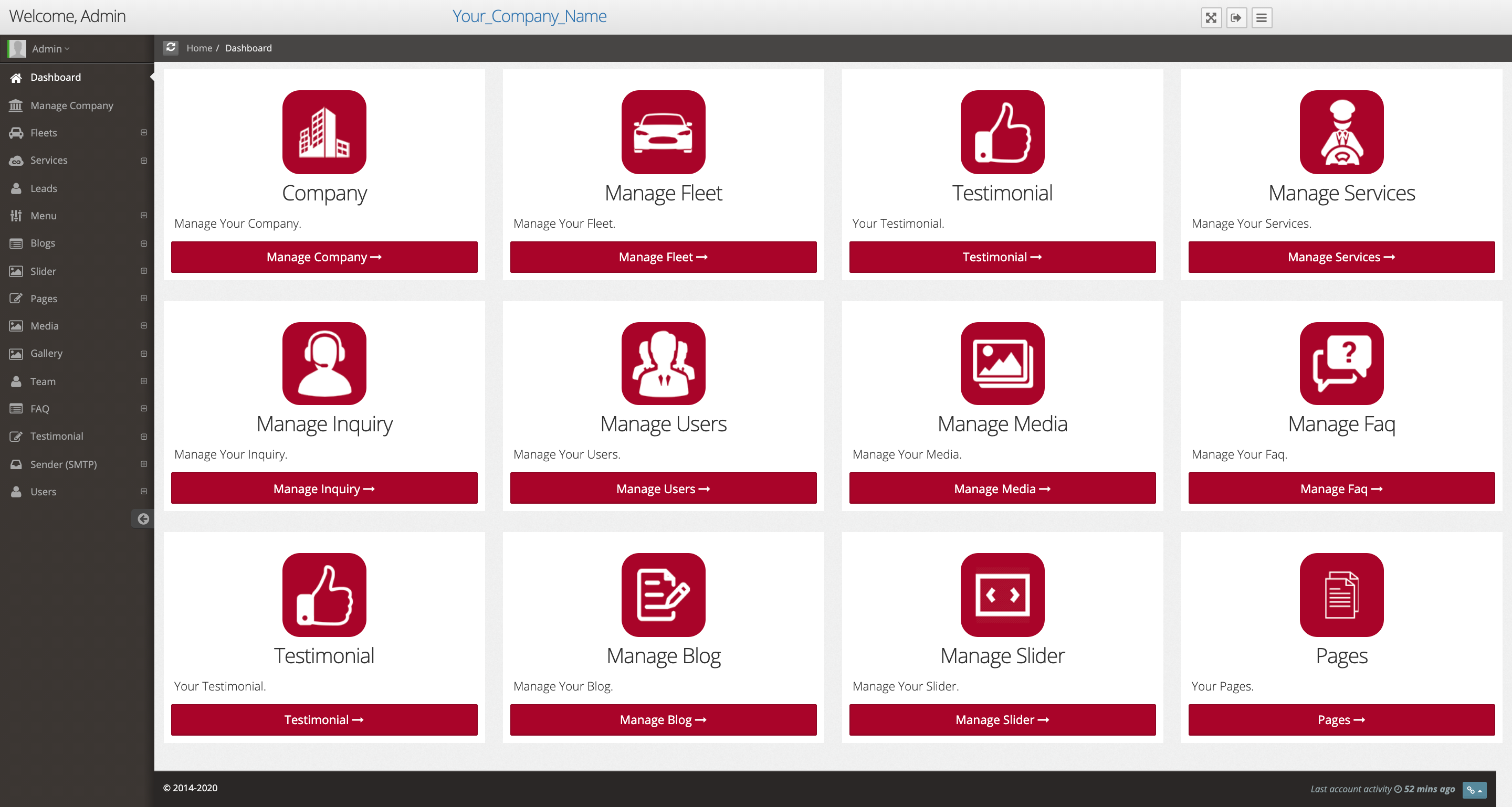Expand the Sender (SMTP) sidebar section

144,464
